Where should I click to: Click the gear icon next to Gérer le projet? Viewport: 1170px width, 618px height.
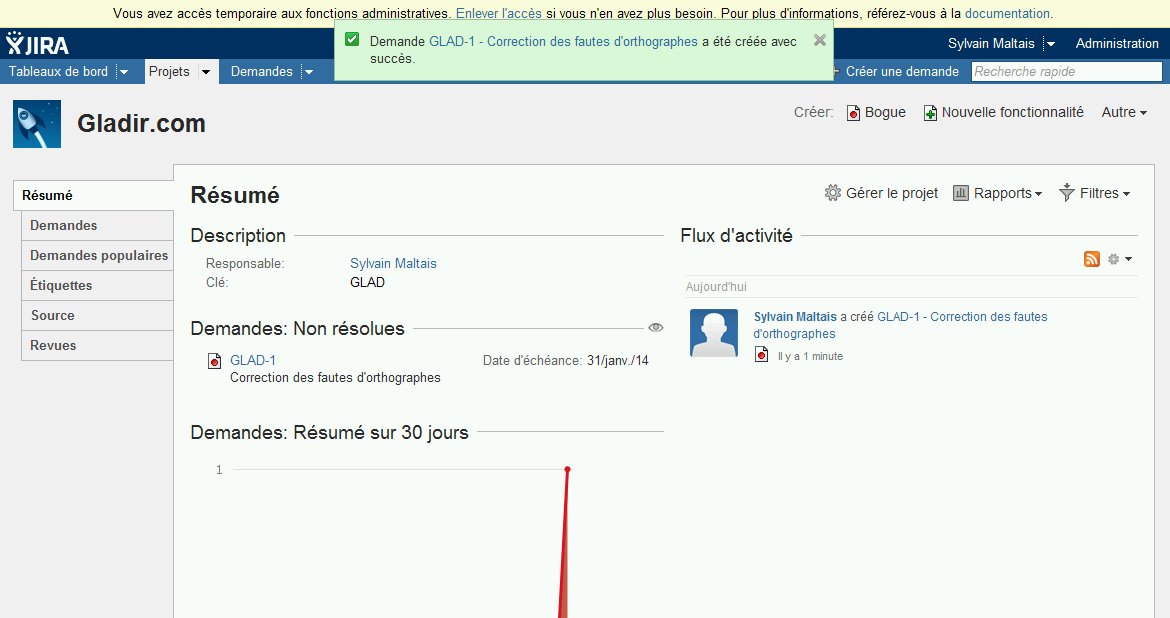tap(833, 193)
